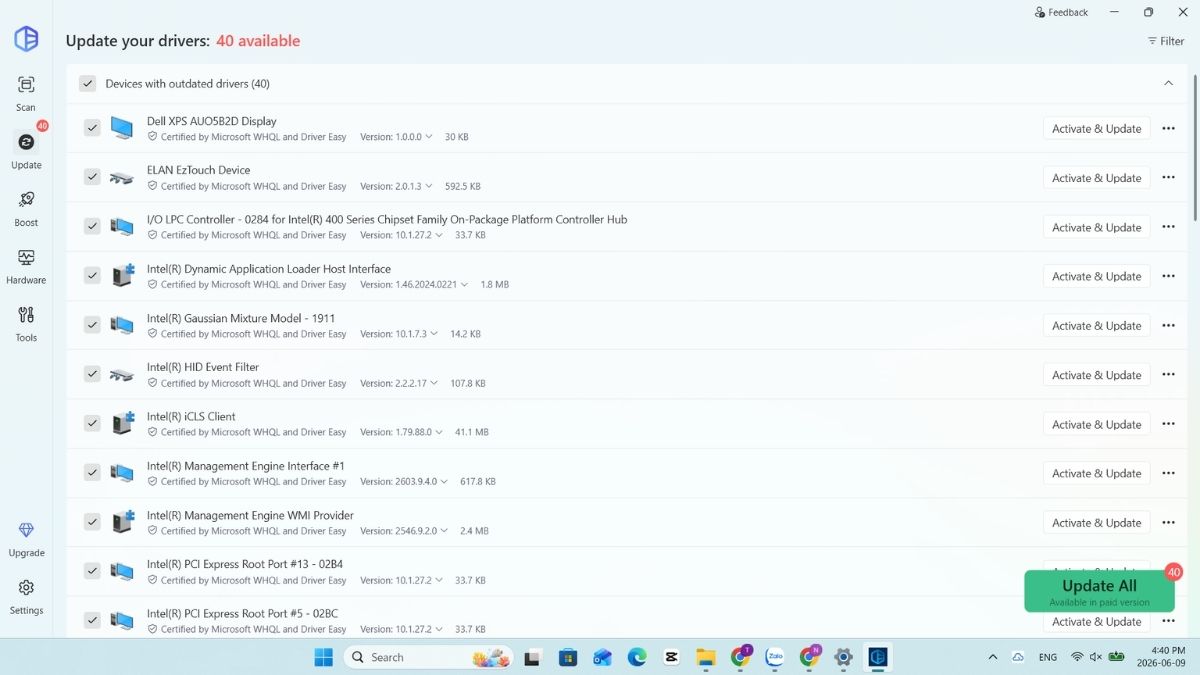
Task: Click the ENG language indicator
Action: click(x=1048, y=657)
